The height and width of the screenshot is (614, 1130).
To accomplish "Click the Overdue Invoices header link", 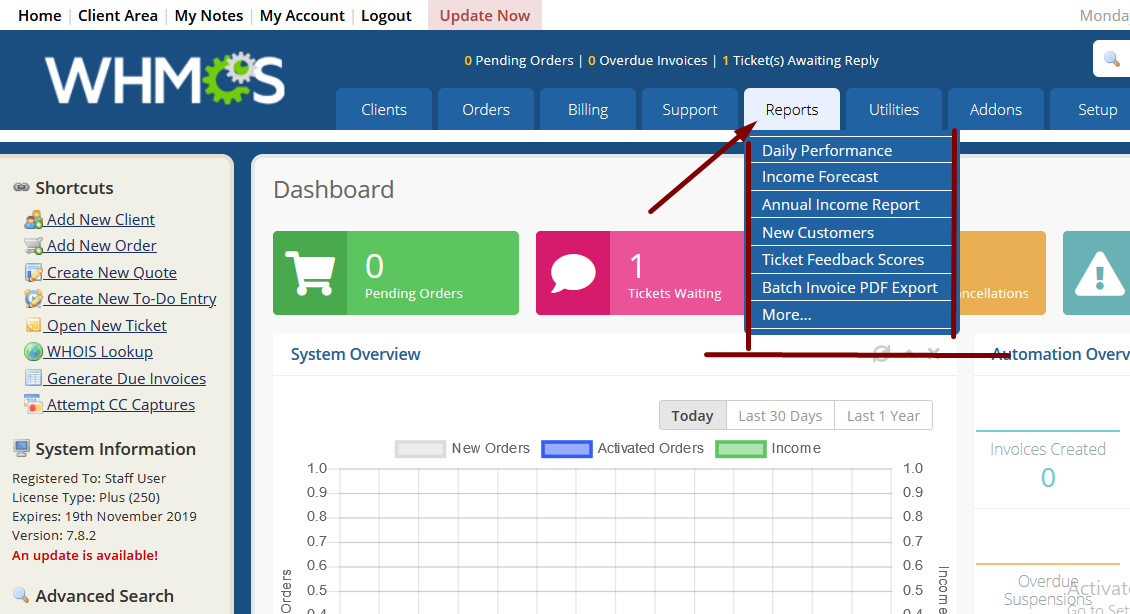I will [x=648, y=61].
